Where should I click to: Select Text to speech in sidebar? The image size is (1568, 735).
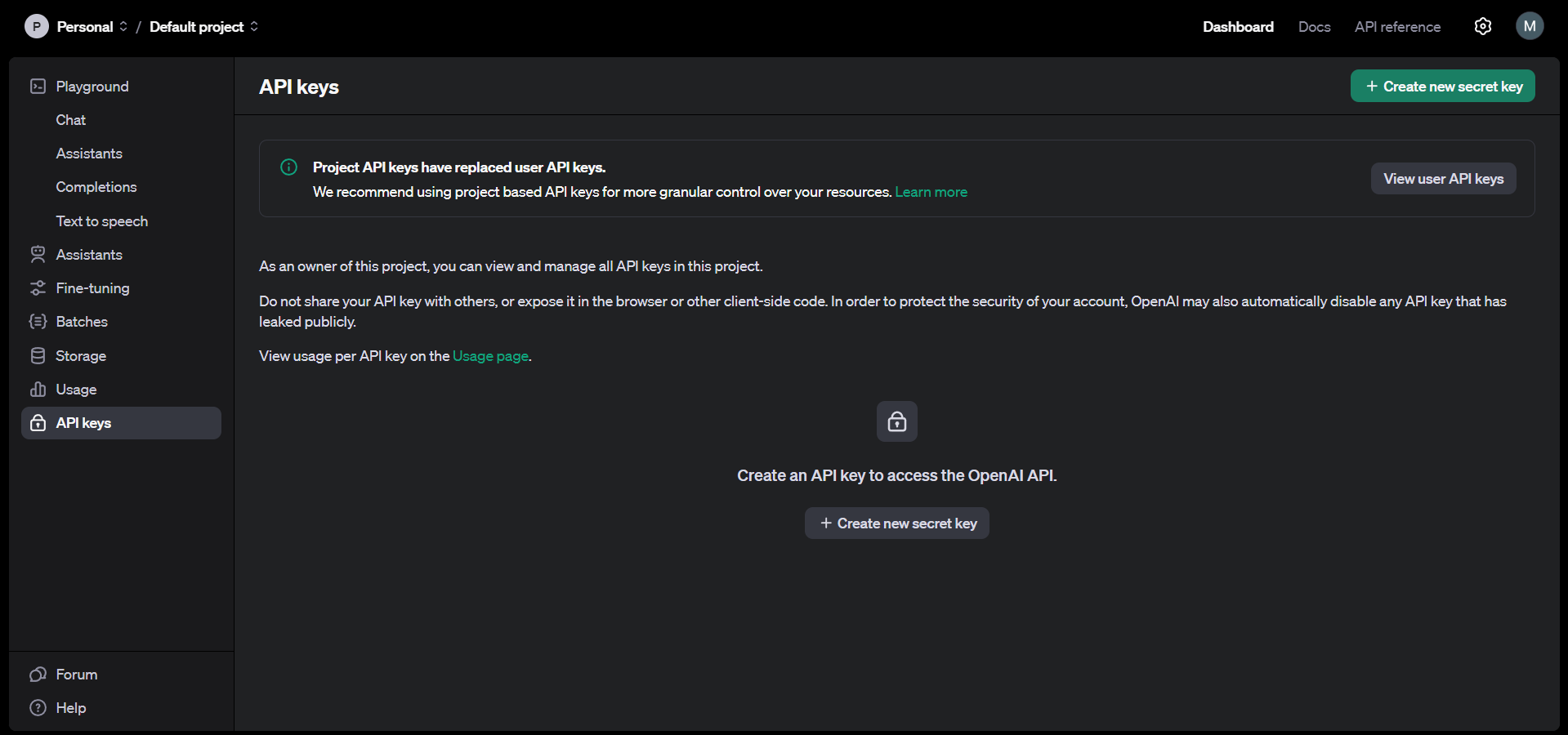102,221
